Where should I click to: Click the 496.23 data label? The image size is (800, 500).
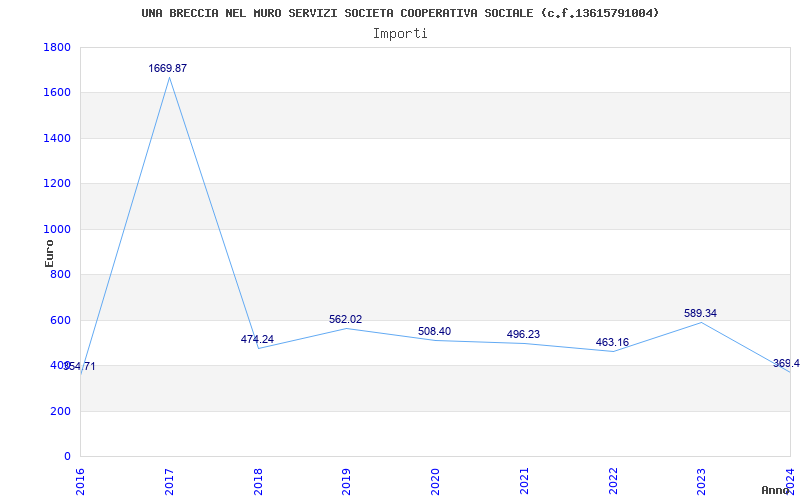[523, 334]
